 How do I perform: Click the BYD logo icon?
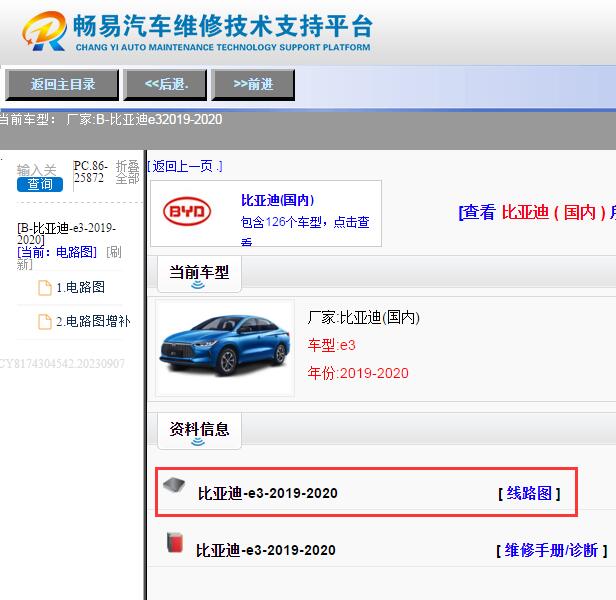187,211
